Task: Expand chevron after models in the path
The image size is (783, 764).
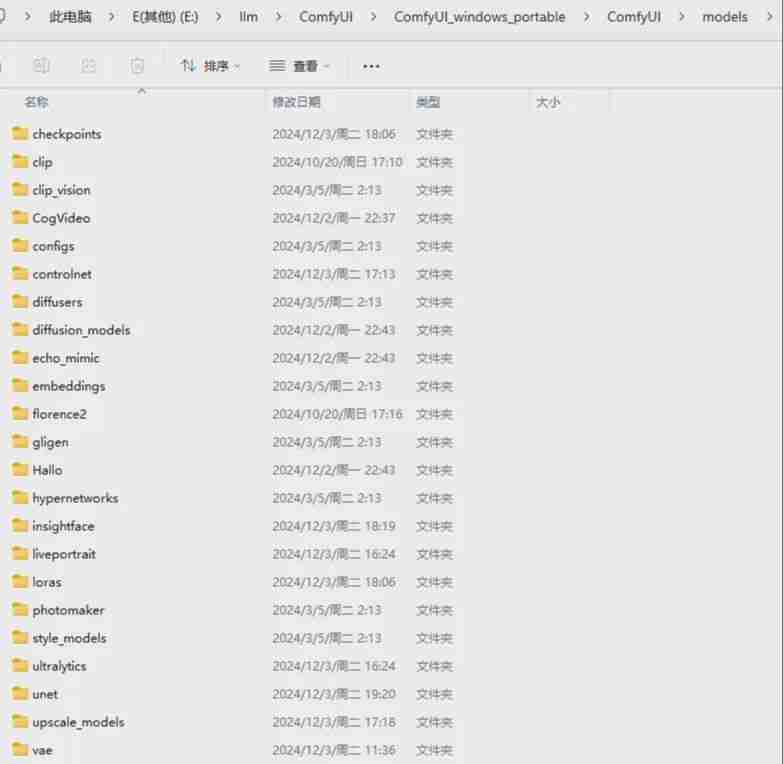Action: 769,17
